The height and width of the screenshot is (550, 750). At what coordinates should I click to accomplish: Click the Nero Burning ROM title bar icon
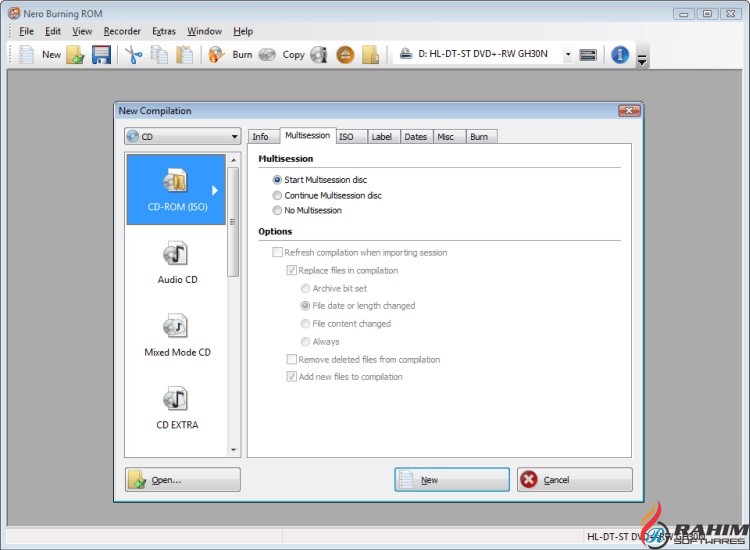pyautogui.click(x=14, y=13)
